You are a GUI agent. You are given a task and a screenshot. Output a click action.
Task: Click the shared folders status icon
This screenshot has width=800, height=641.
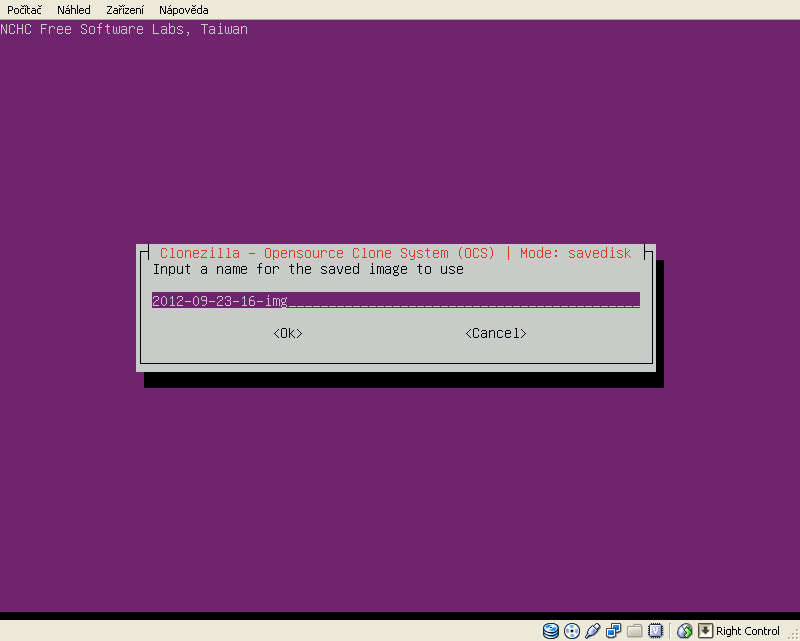pos(634,631)
